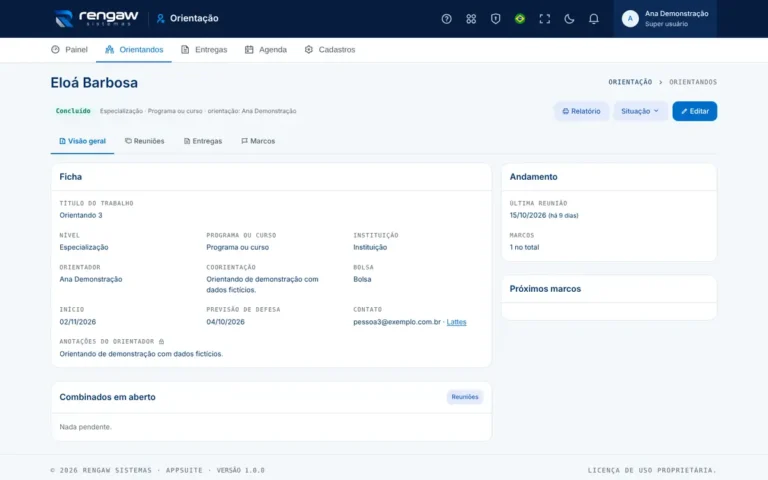Click the 04/10/2026 previsão de defesa date
Image resolution: width=768 pixels, height=480 pixels.
coord(225,322)
